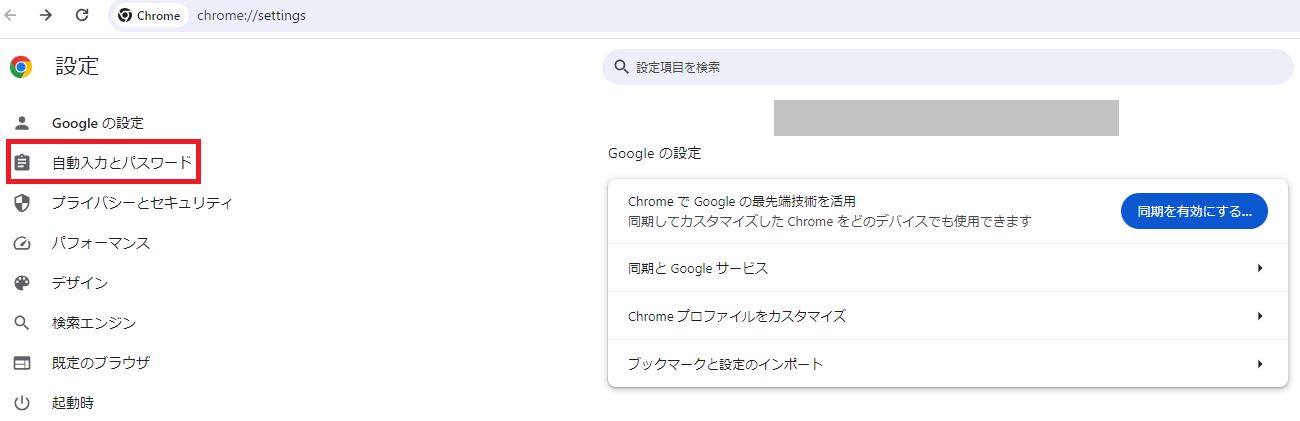This screenshot has height=421, width=1300.
Task: Click the Chrome logo beside 設定 title
Action: click(x=21, y=67)
